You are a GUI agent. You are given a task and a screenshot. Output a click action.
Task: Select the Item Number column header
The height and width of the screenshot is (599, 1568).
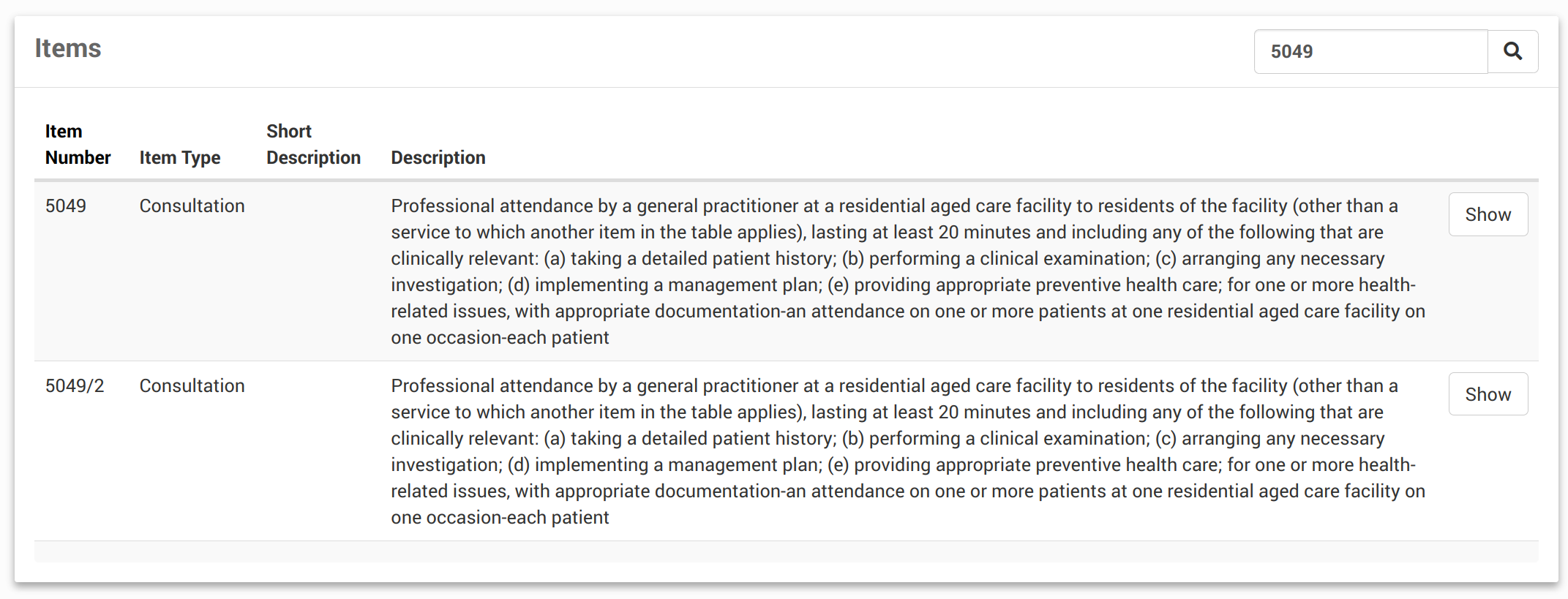[78, 144]
